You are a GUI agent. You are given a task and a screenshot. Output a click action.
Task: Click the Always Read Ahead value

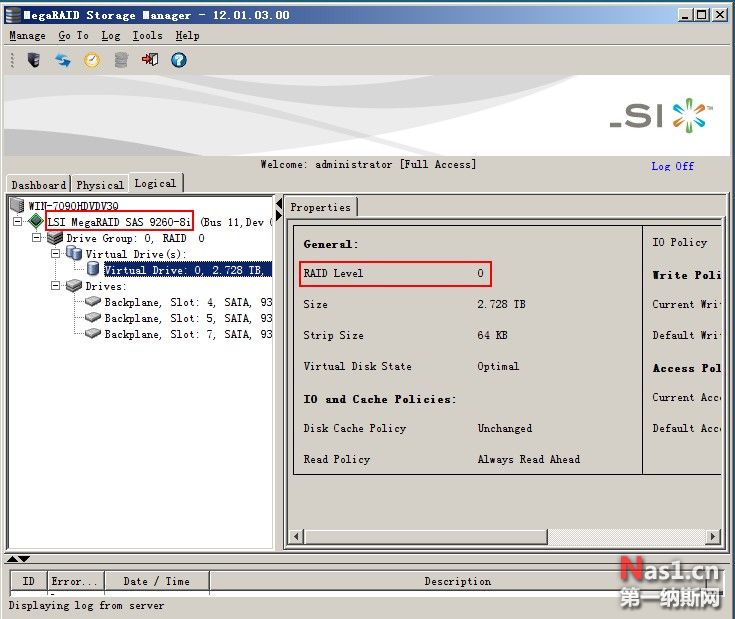(x=529, y=459)
